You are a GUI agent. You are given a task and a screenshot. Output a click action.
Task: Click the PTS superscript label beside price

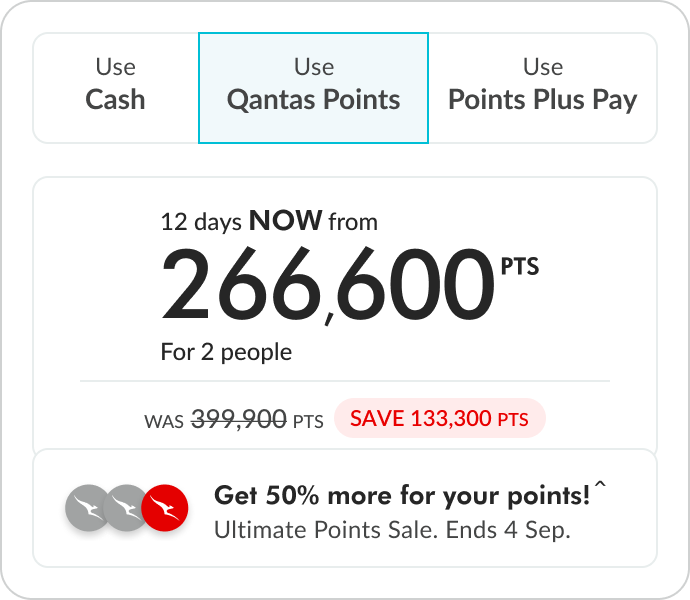pos(520,266)
